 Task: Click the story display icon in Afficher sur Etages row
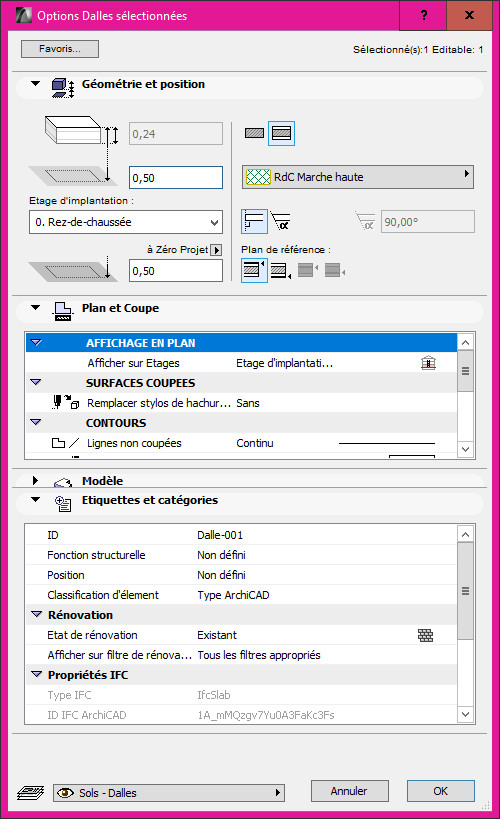click(x=428, y=362)
